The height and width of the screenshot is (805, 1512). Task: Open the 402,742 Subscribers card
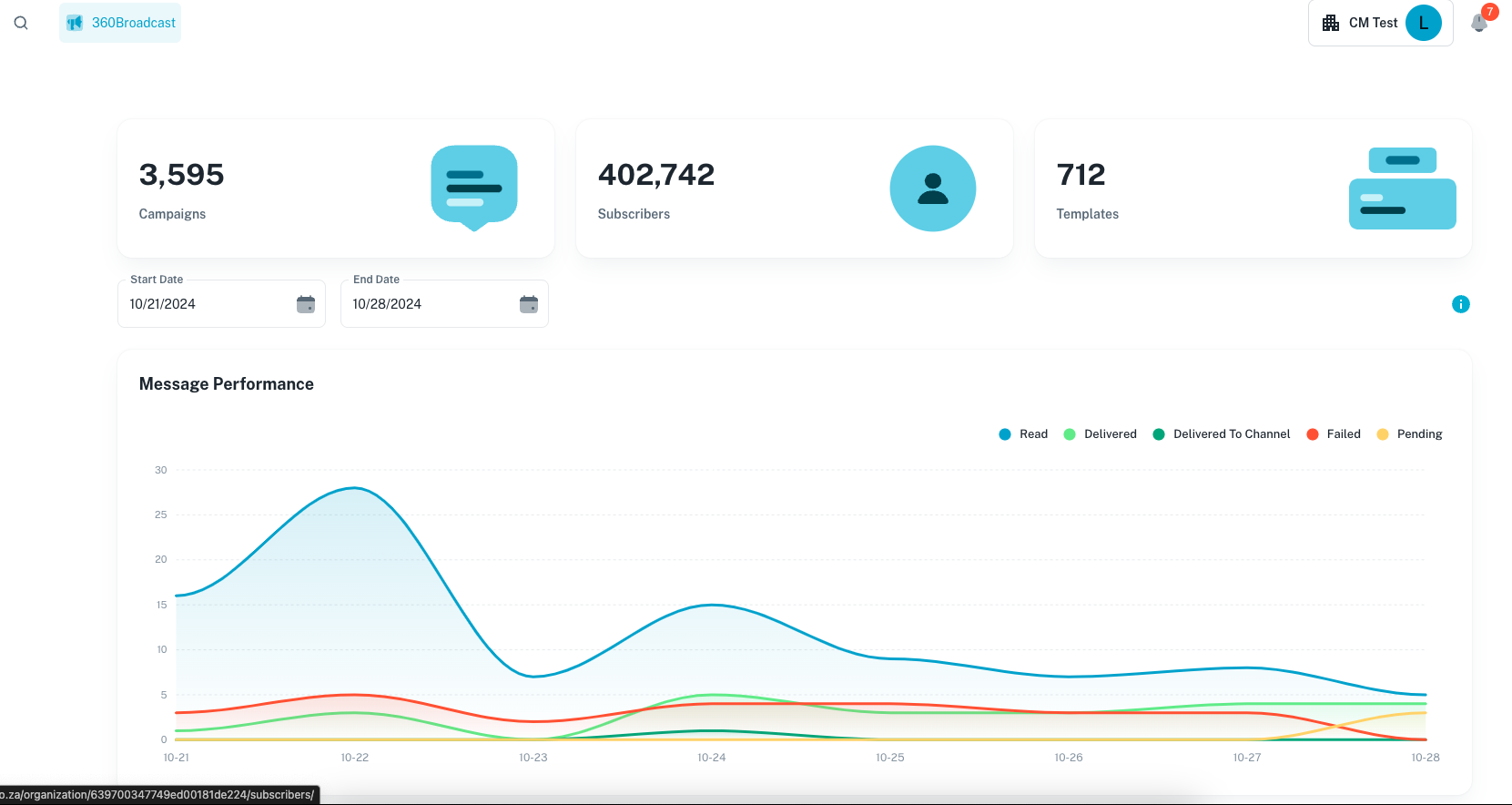coord(728,189)
